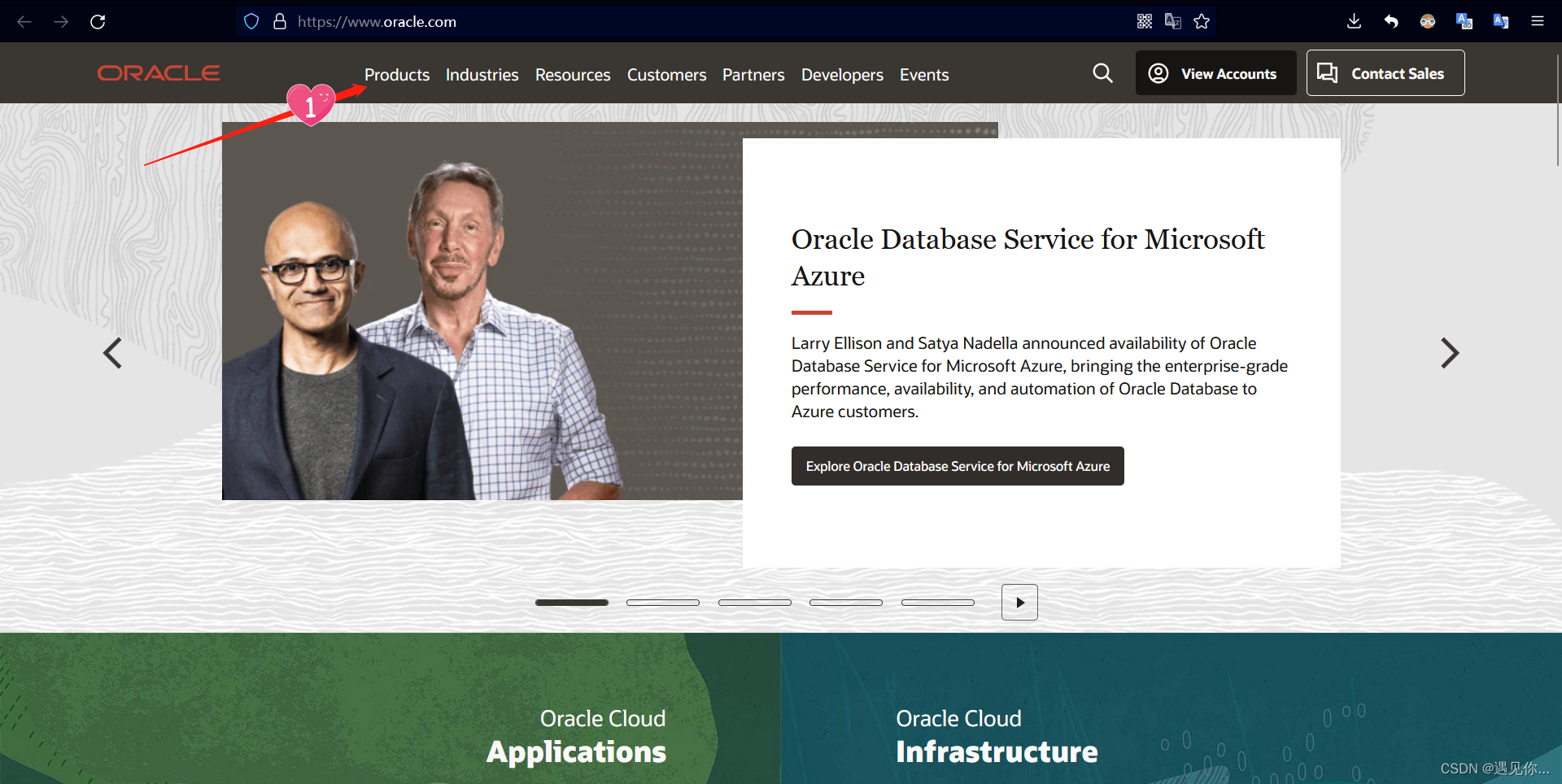Show previous carousel slide with left chevron
Screen dimensions: 1562x784
point(112,353)
